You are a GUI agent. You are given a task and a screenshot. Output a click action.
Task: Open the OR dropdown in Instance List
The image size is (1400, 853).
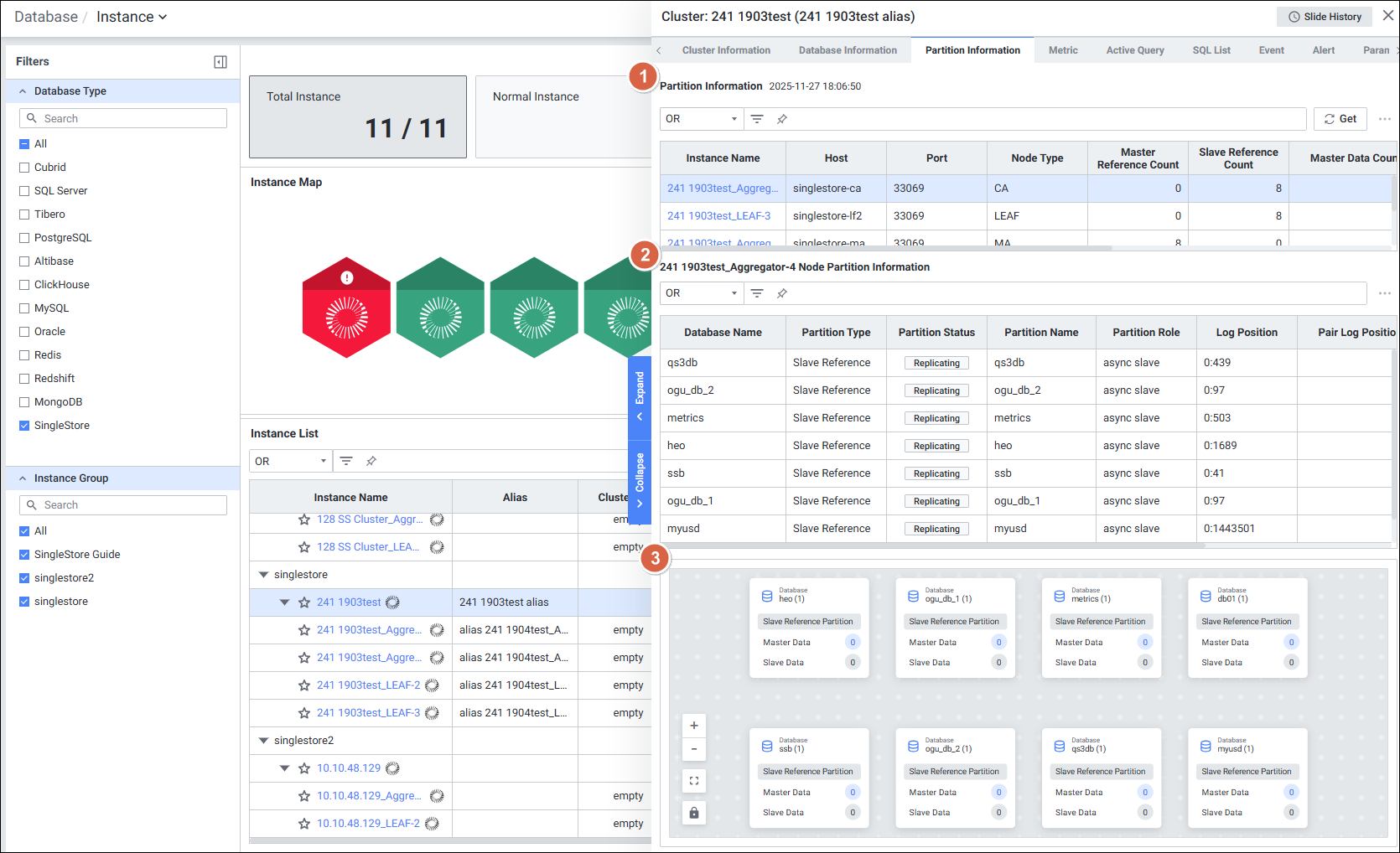pos(290,461)
